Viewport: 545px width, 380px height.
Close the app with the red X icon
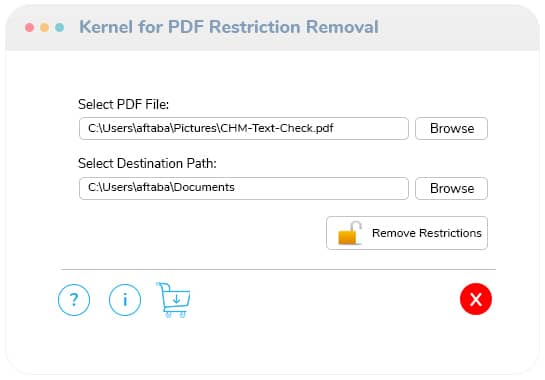475,299
